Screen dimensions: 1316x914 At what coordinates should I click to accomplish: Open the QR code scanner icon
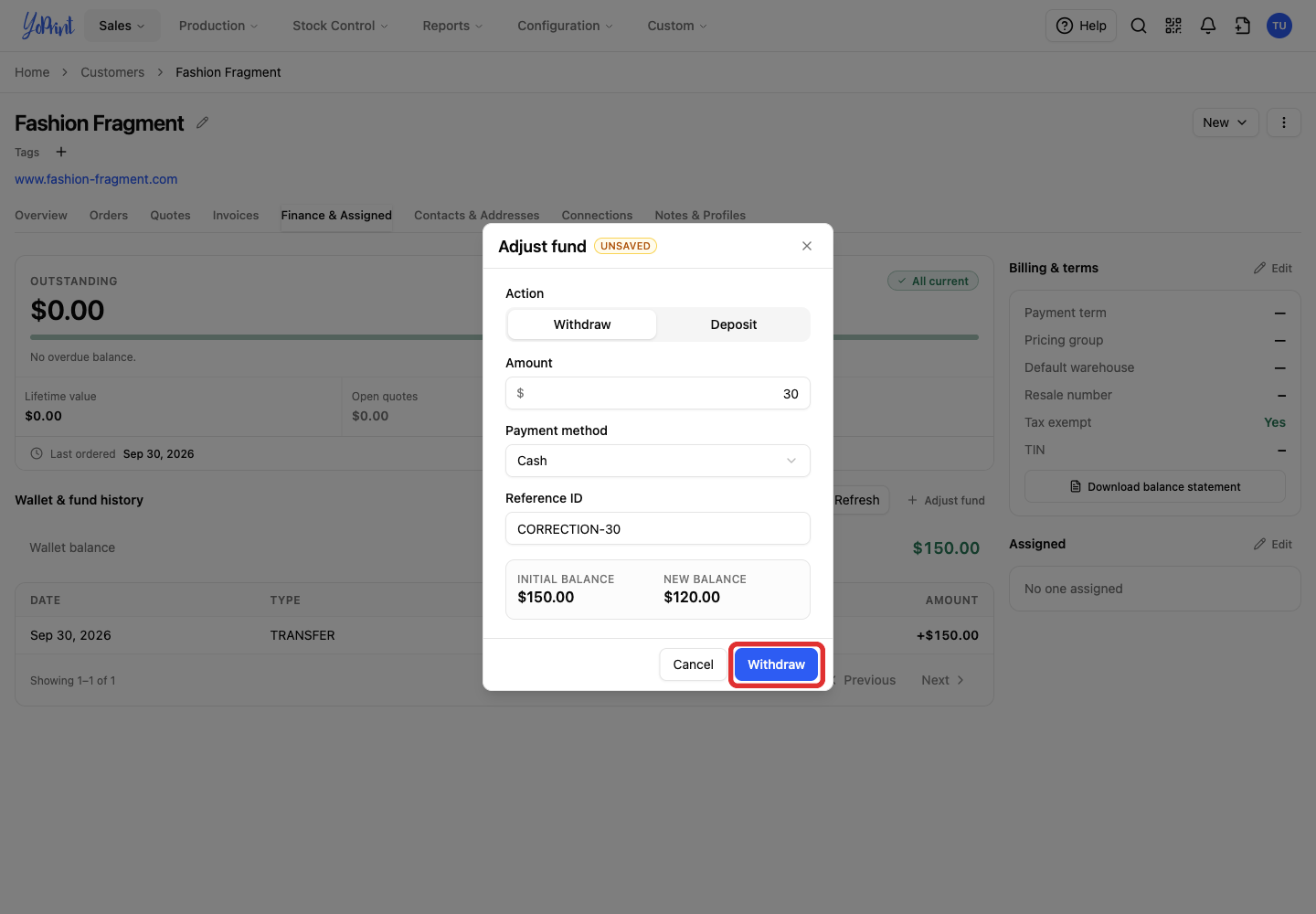[x=1173, y=26]
